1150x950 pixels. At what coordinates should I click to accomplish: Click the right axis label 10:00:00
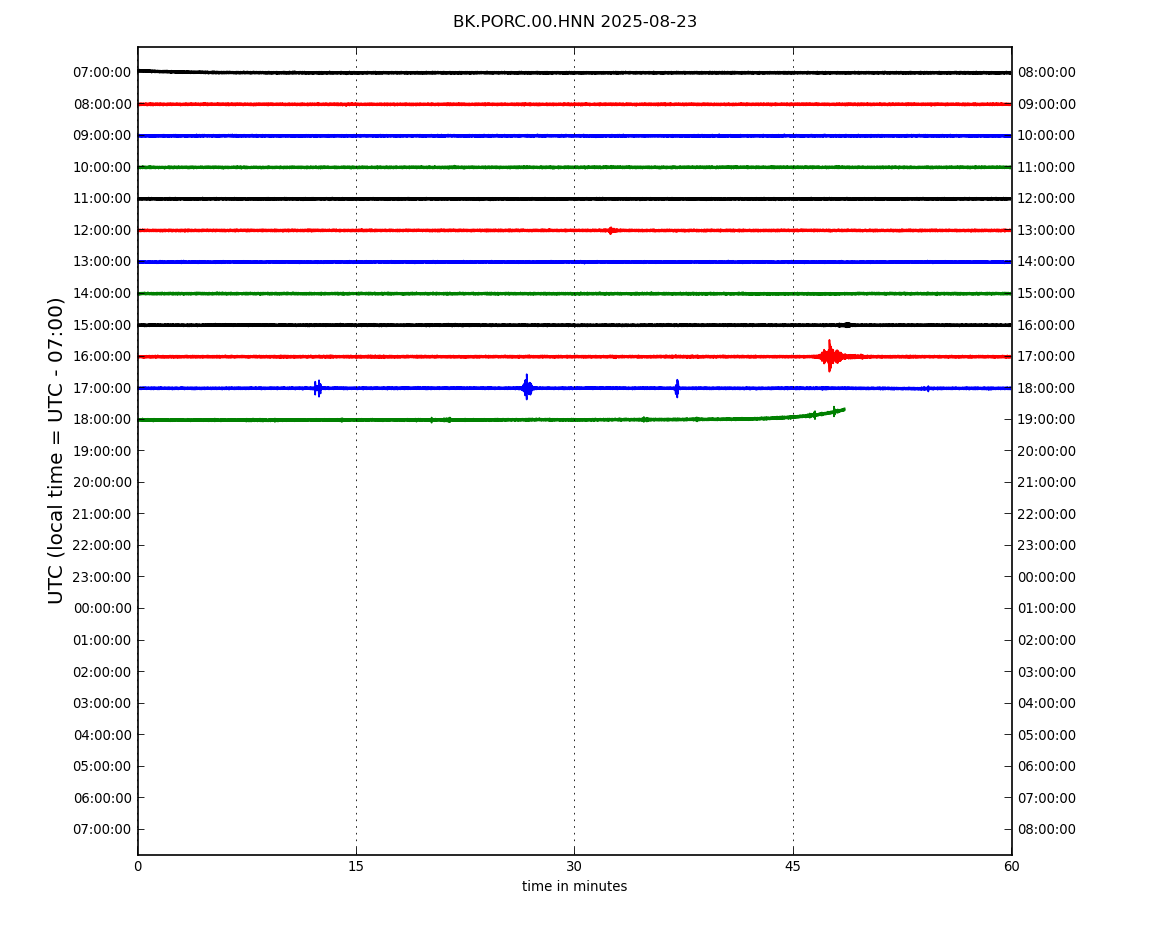pyautogui.click(x=1047, y=136)
